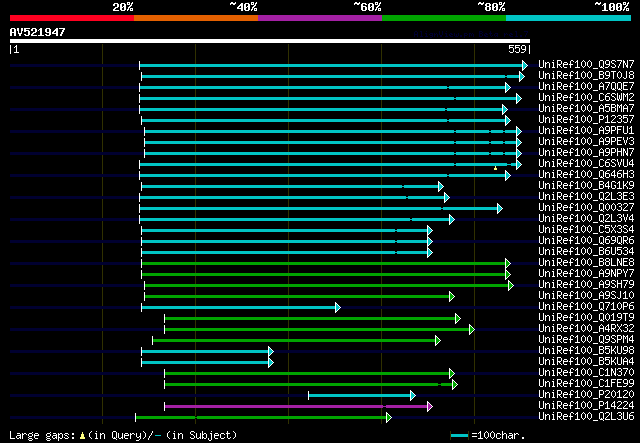Click the purple ~60% identity legend segment
This screenshot has height=443, width=640.
(x=320, y=18)
